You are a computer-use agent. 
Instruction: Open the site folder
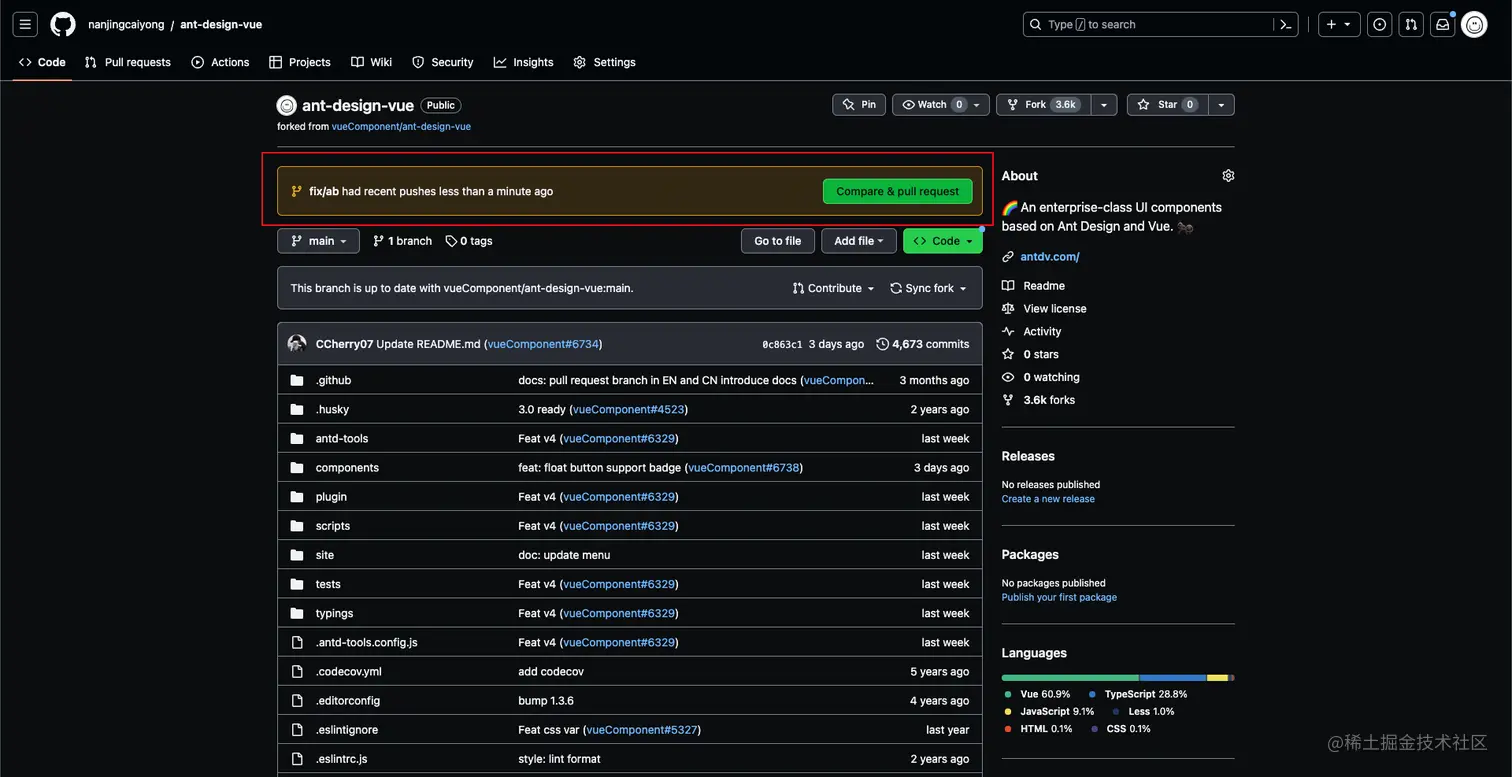point(325,555)
